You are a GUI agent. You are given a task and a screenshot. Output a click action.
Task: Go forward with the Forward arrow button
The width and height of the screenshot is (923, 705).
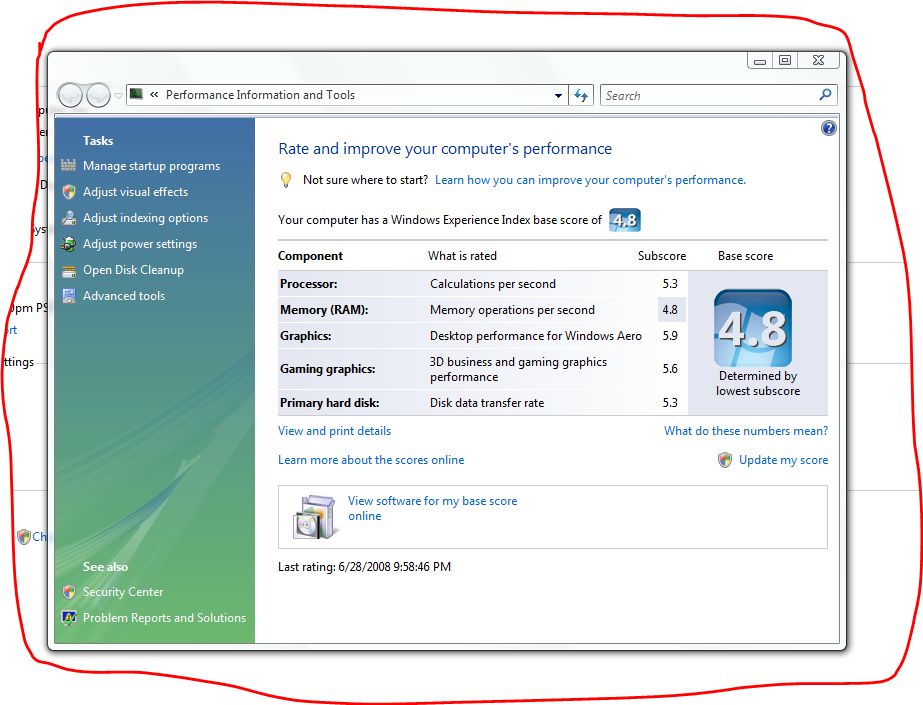(98, 95)
